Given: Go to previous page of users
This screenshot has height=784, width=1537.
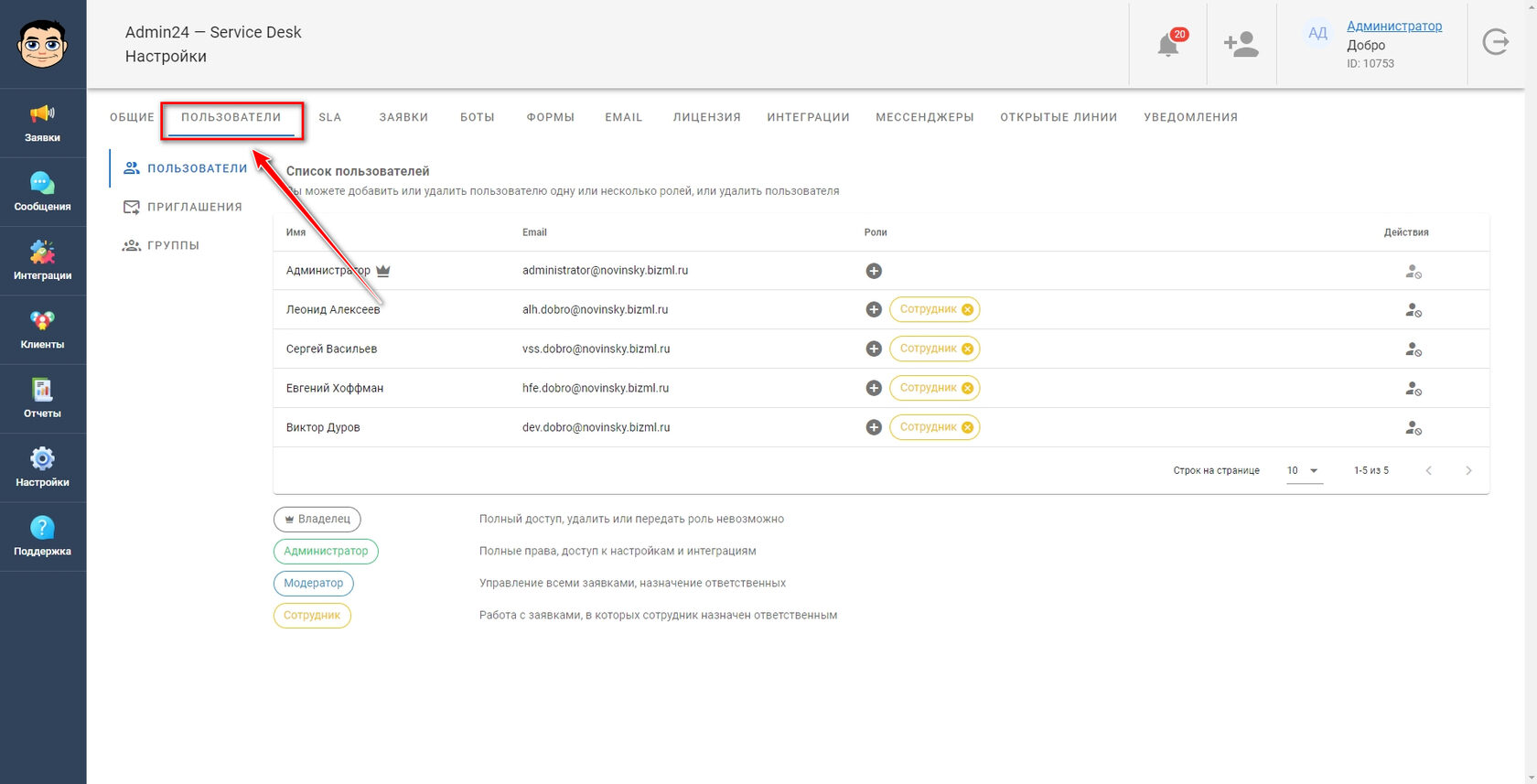Looking at the screenshot, I should [1428, 470].
